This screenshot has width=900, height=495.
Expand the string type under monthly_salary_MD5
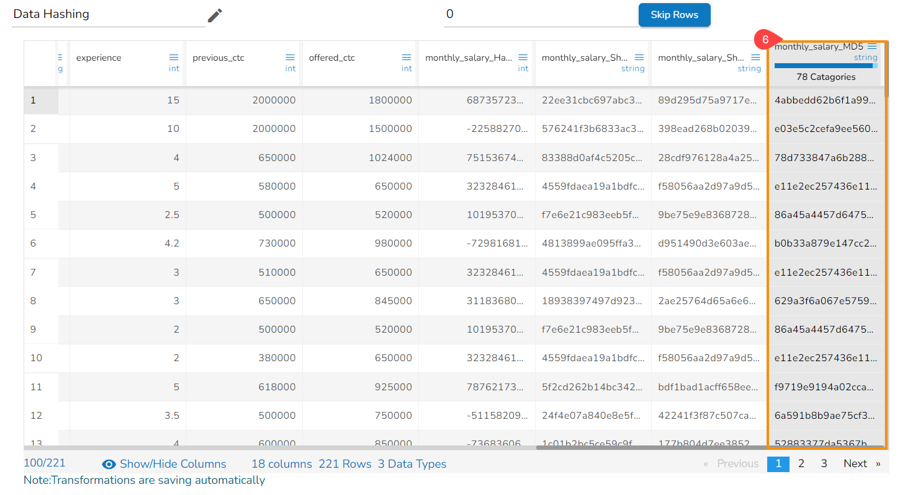point(865,58)
